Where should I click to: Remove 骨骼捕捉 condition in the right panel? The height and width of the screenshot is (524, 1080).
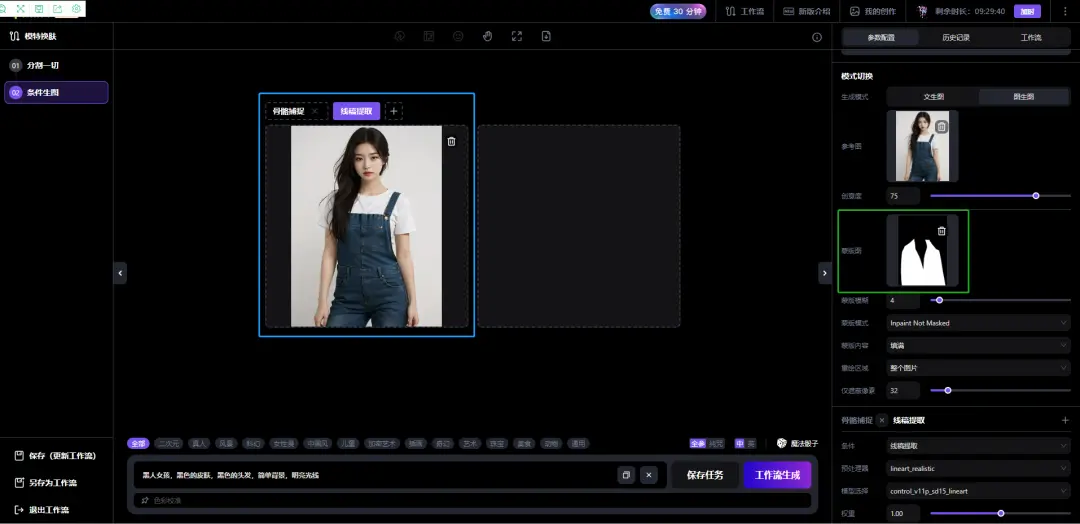tap(882, 420)
